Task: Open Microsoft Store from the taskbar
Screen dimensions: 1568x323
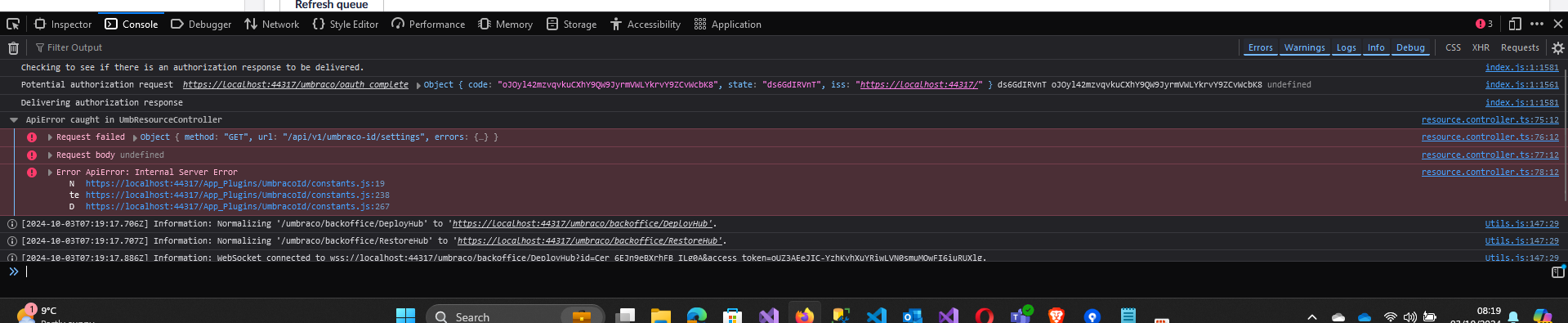Action: (732, 316)
